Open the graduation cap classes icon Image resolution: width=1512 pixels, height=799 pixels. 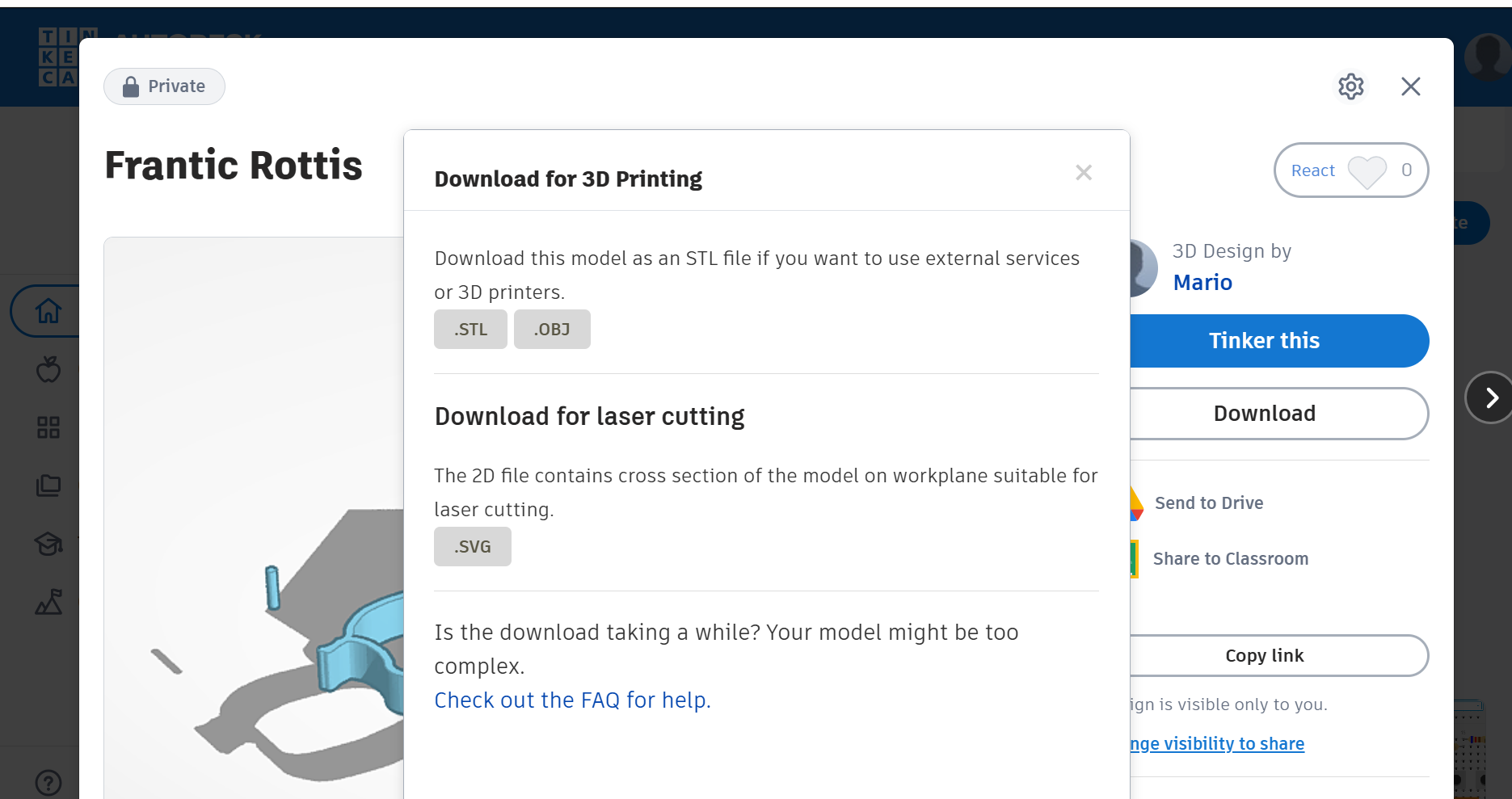48,544
